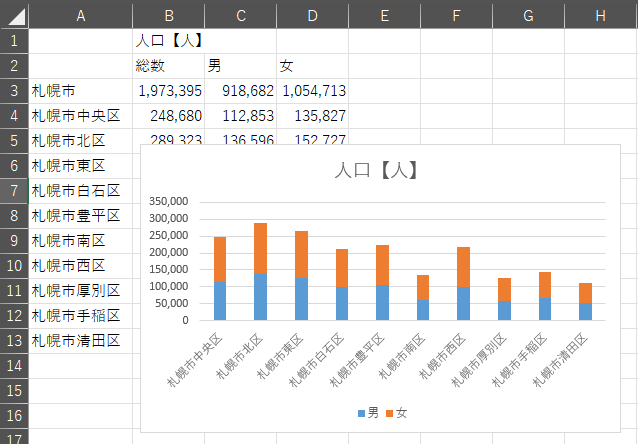
Task: Click the orange bar segment for 札幌市西区
Action: [x=464, y=267]
